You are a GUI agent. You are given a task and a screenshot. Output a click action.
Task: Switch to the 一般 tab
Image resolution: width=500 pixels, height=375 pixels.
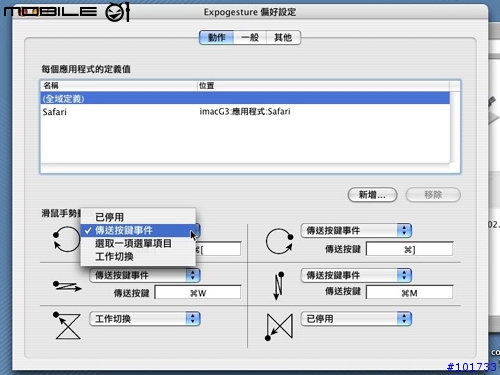tap(250, 37)
